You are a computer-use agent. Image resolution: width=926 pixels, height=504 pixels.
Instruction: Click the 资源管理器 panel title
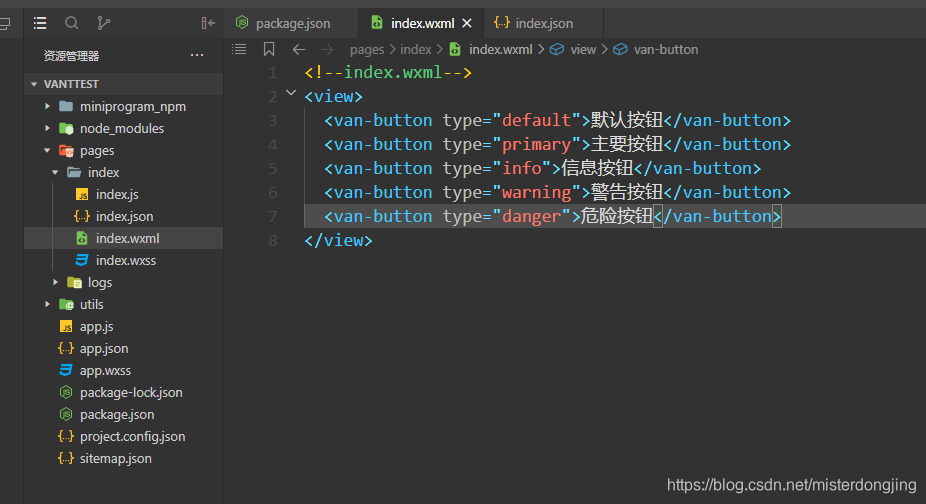(71, 56)
